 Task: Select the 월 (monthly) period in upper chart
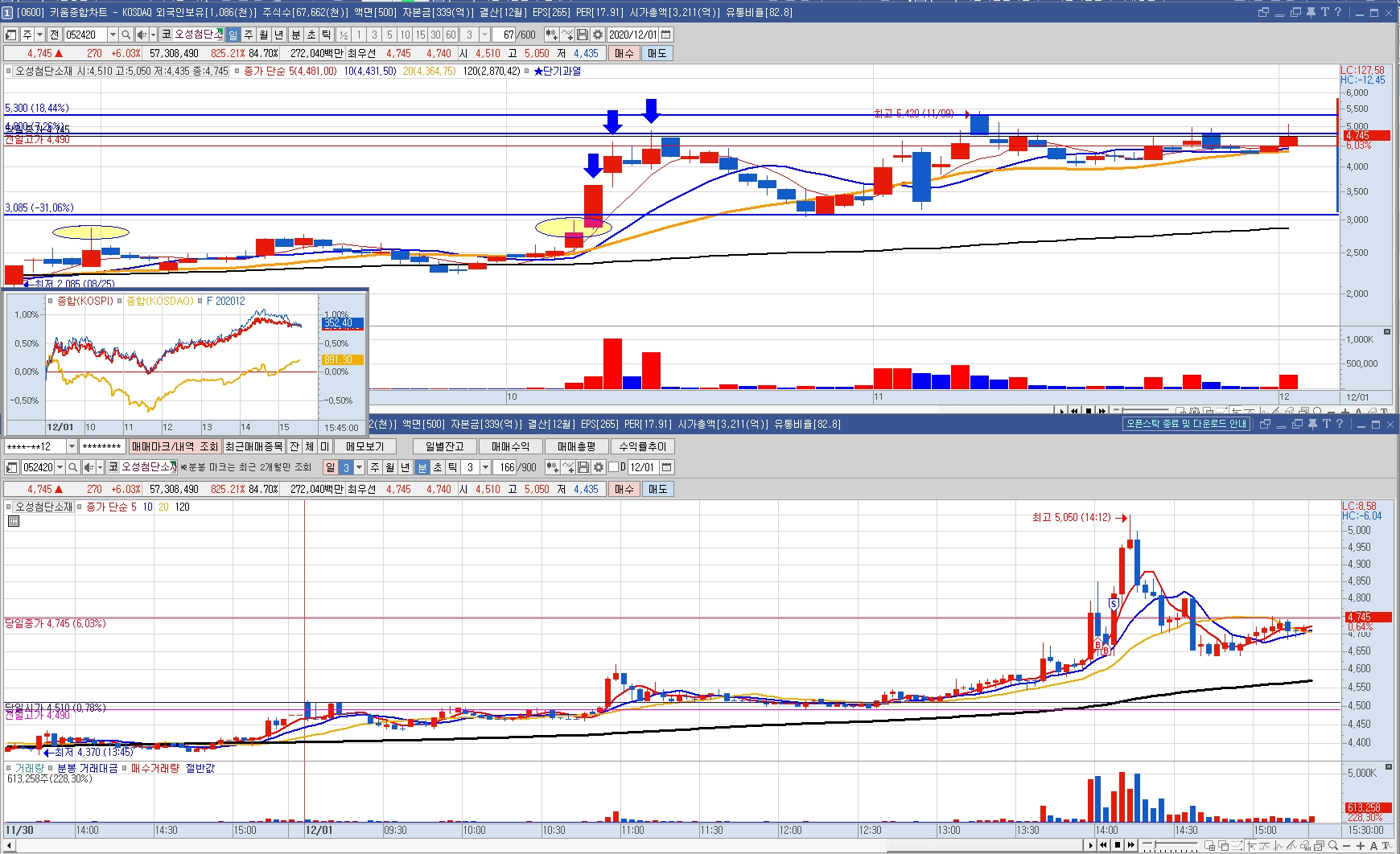coord(264,35)
